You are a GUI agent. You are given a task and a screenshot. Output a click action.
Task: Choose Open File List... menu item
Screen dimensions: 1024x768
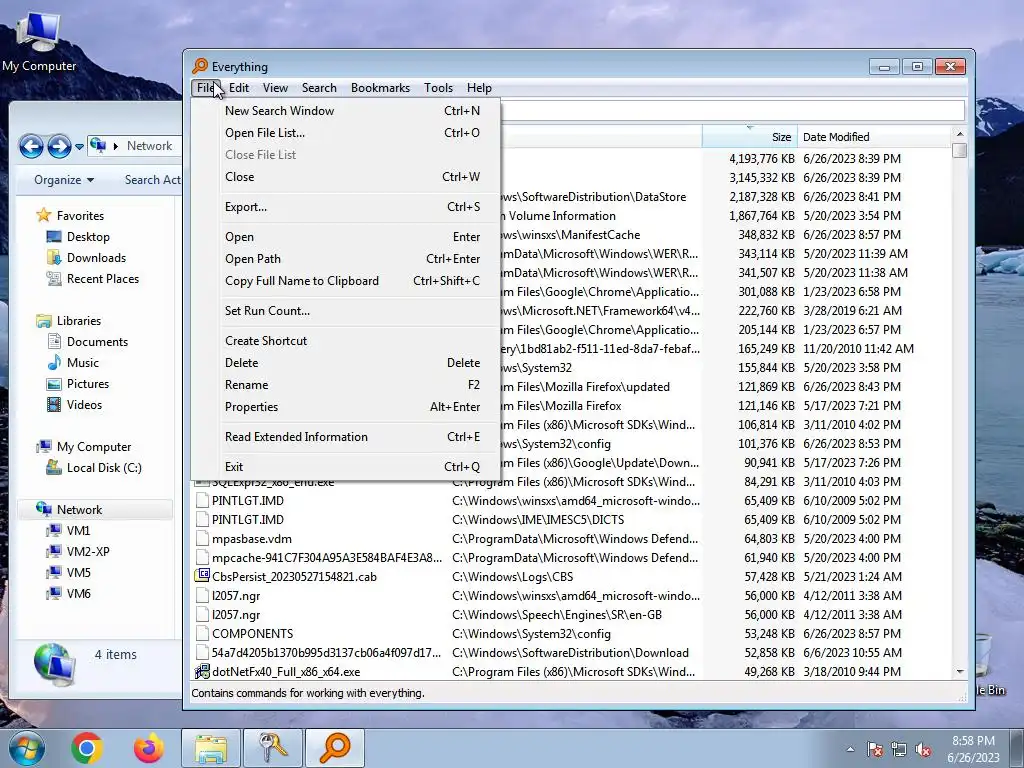(346, 133)
